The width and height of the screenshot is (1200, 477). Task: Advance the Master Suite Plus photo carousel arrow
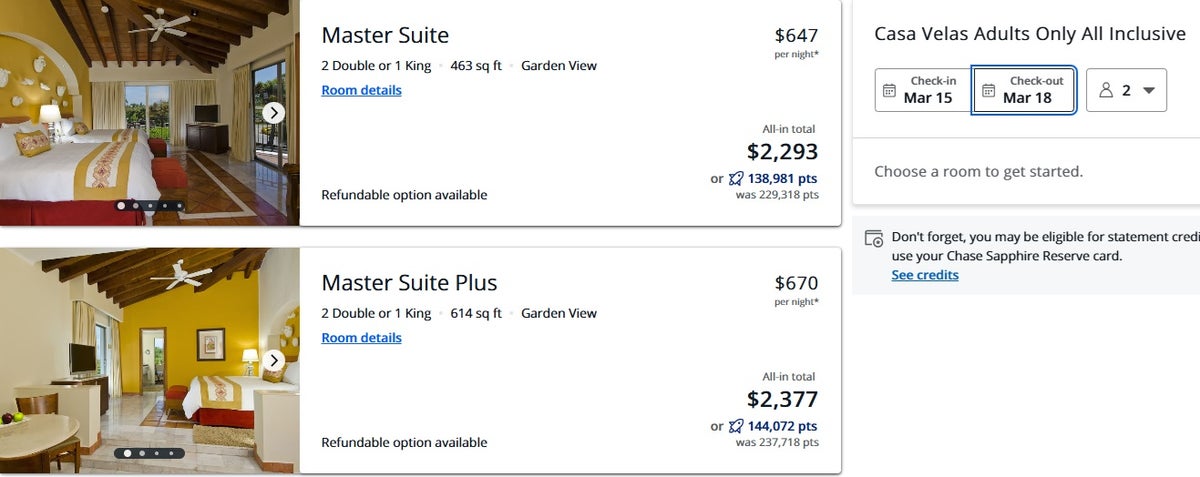(x=274, y=360)
